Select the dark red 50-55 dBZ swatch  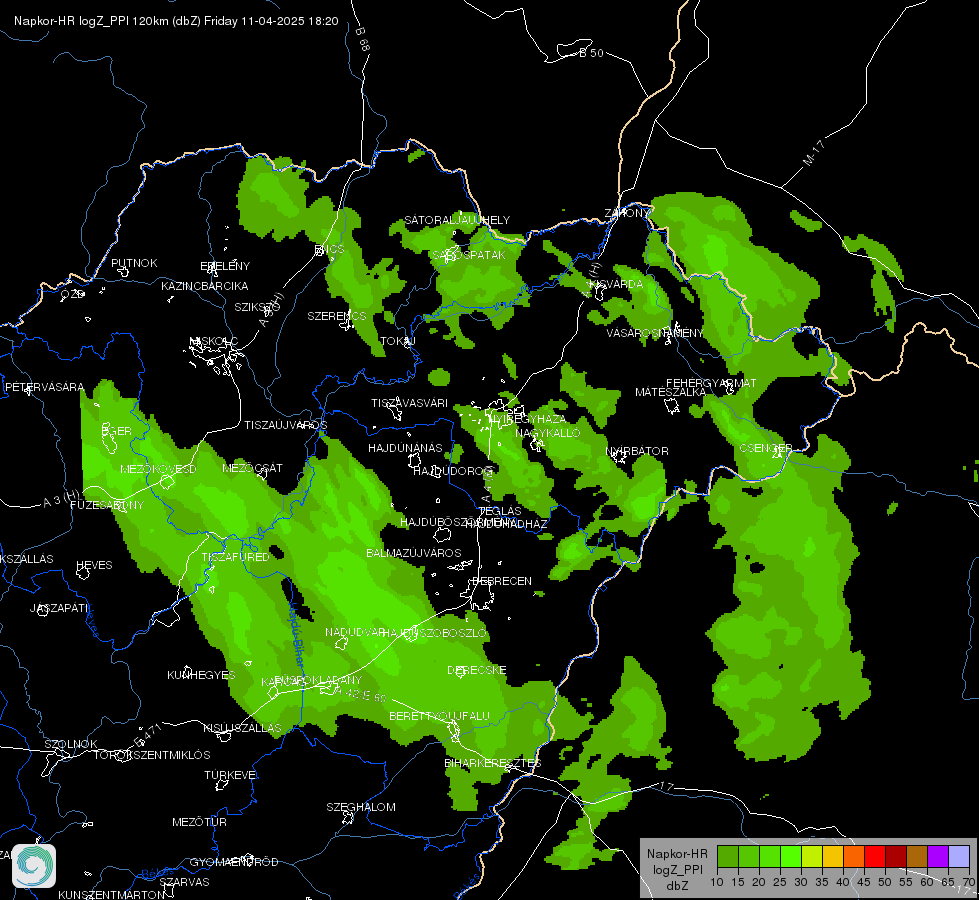(x=896, y=856)
